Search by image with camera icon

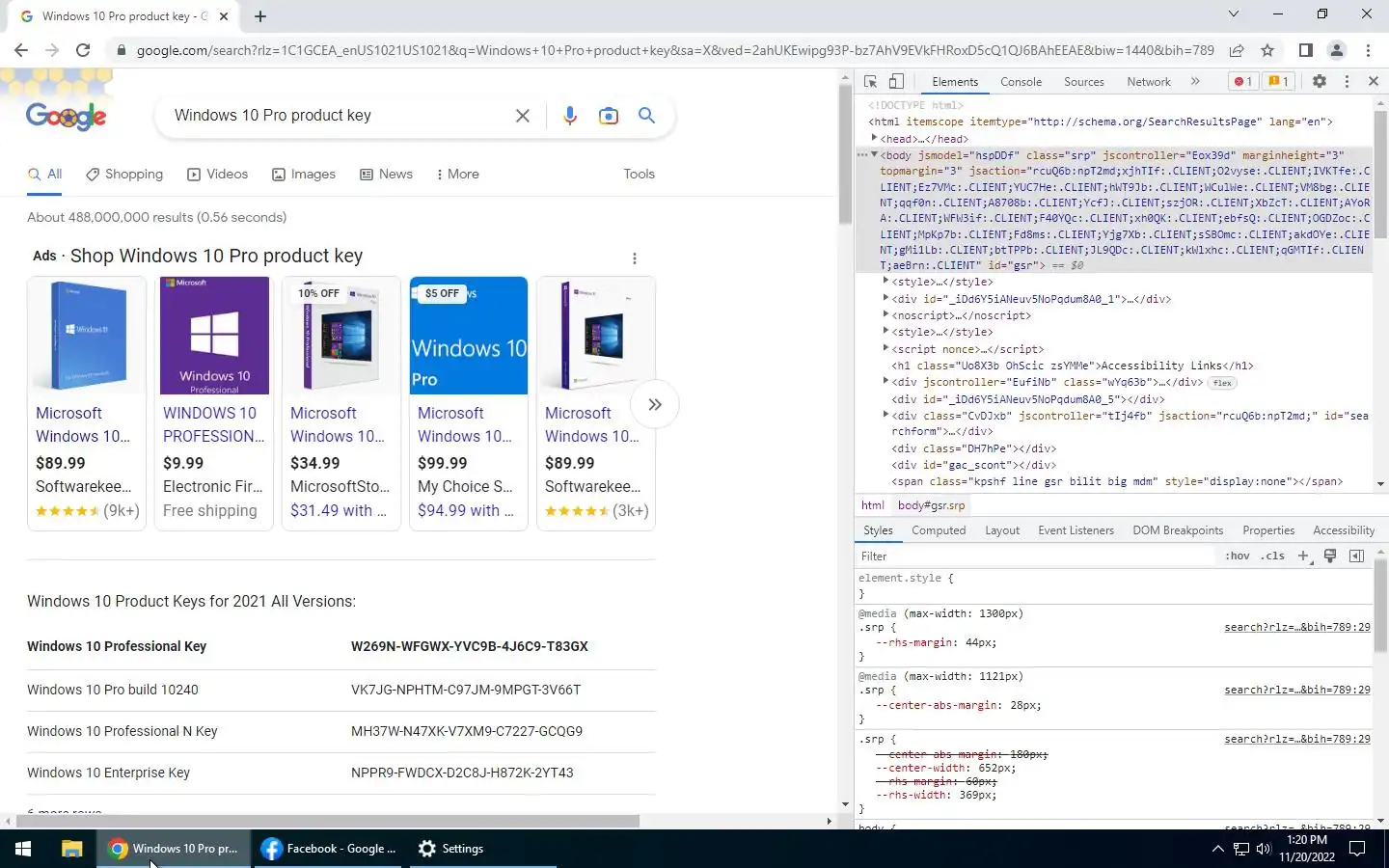[609, 116]
